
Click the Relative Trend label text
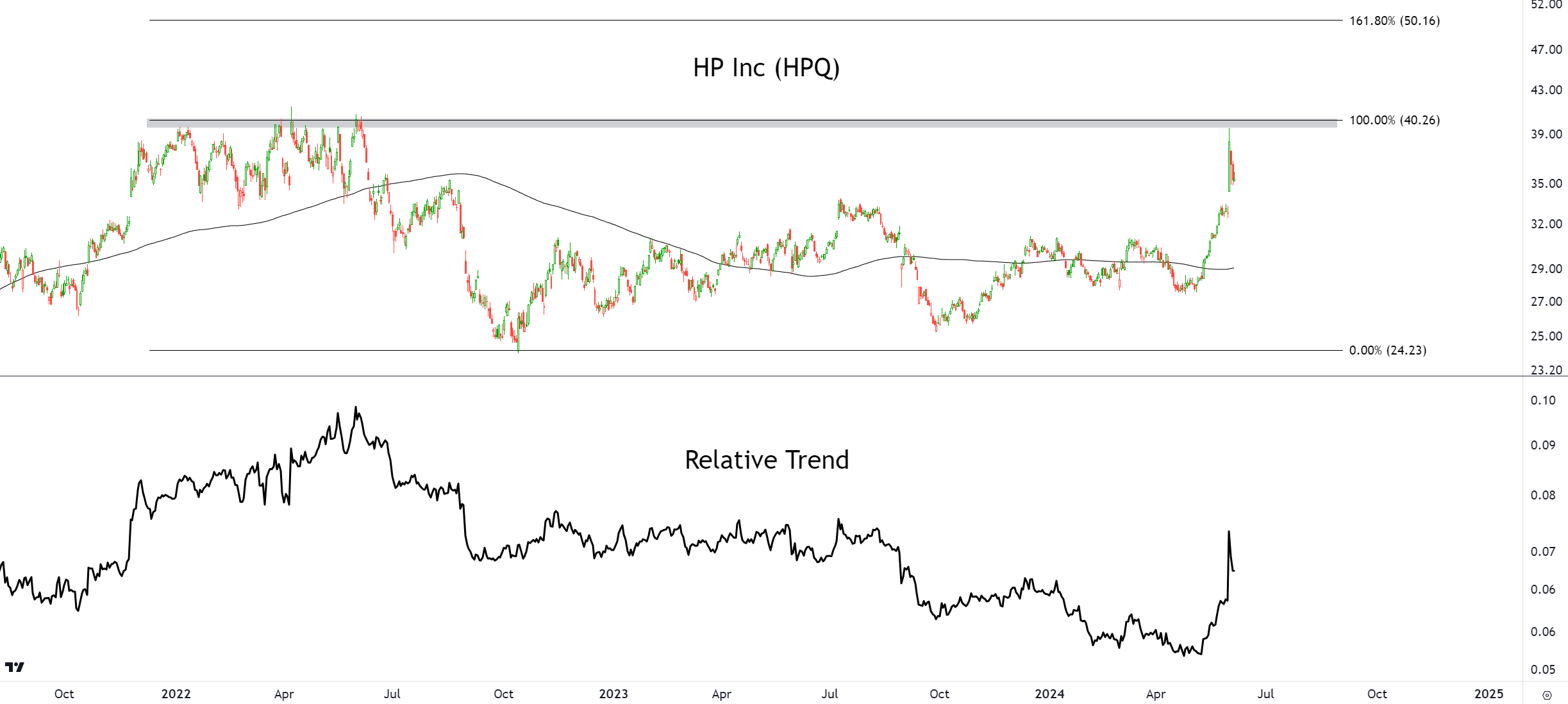(767, 460)
